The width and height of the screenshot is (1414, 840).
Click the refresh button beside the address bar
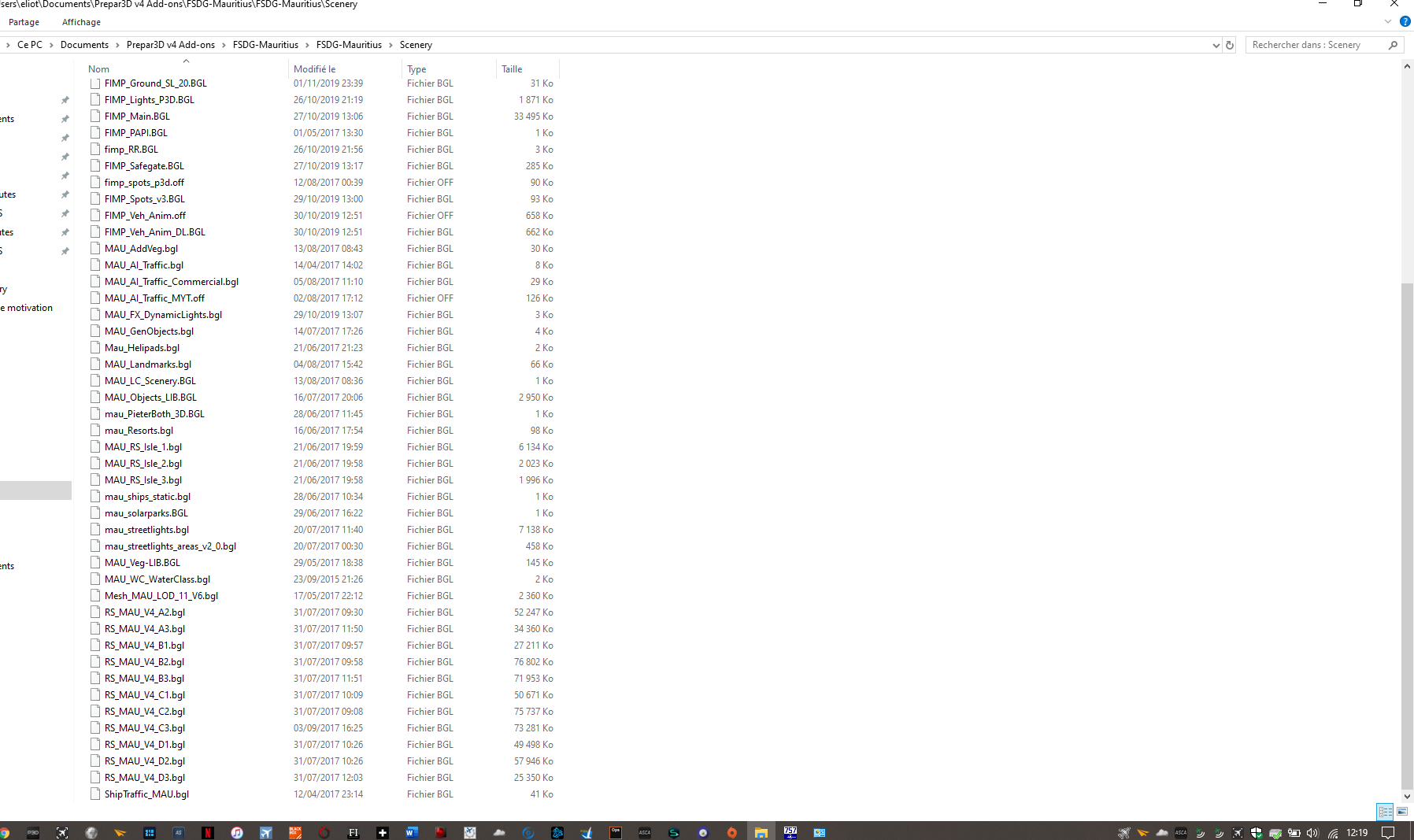pos(1230,46)
